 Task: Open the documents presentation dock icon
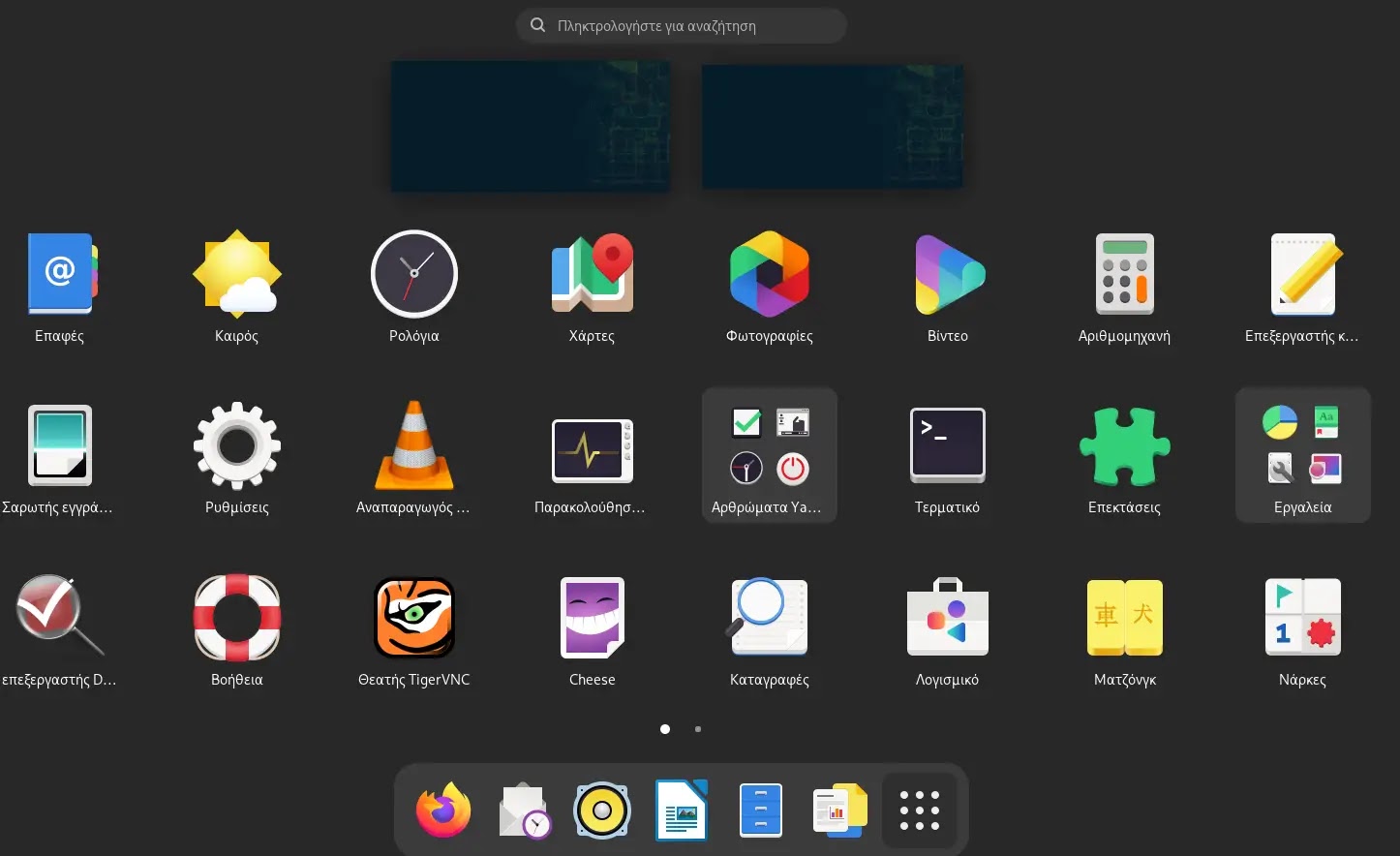tap(840, 810)
